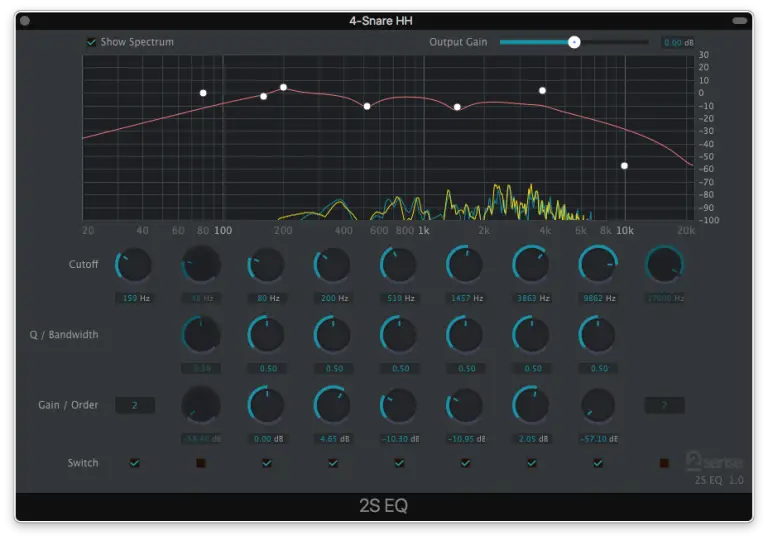Click the -57.10 dB gain value field
768x540 pixels.
[599, 439]
